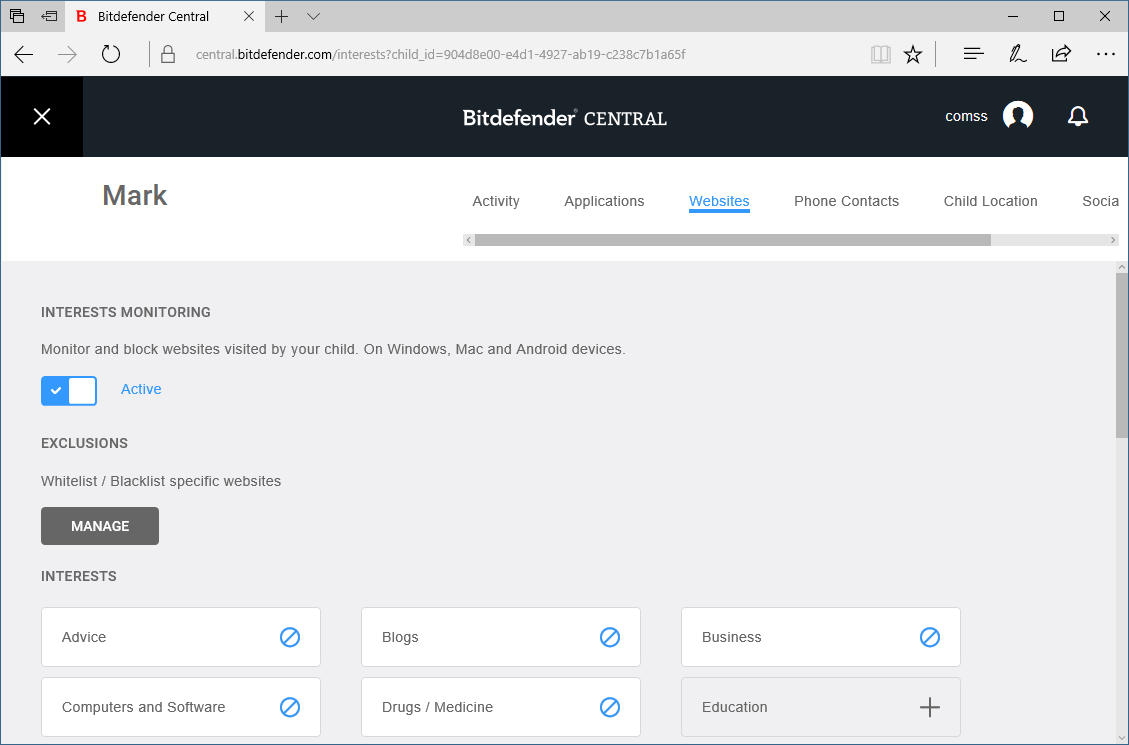Close the panel using the X icon

[x=41, y=116]
